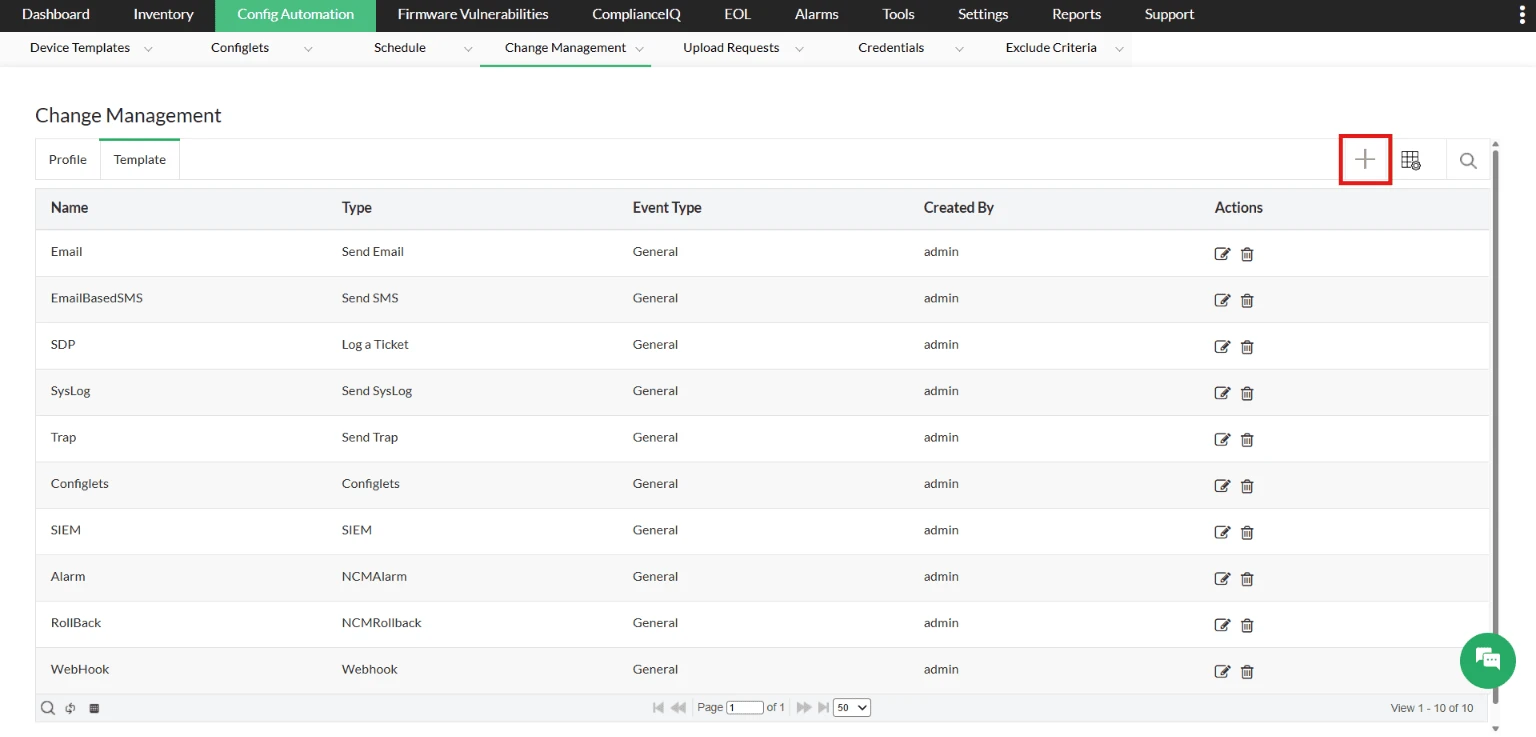
Task: Sort by the Name column header
Action: (x=70, y=208)
